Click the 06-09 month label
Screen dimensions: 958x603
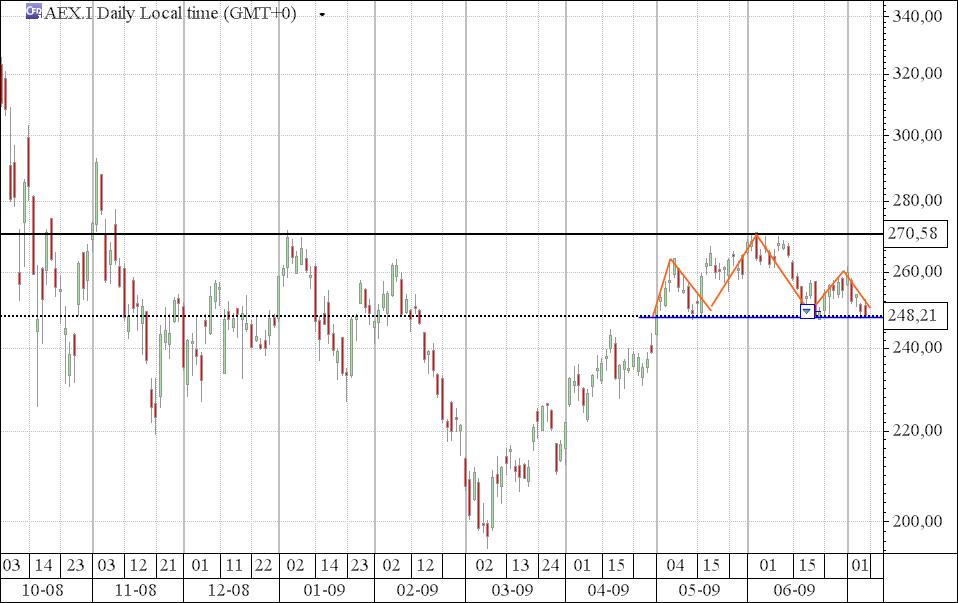pos(794,591)
